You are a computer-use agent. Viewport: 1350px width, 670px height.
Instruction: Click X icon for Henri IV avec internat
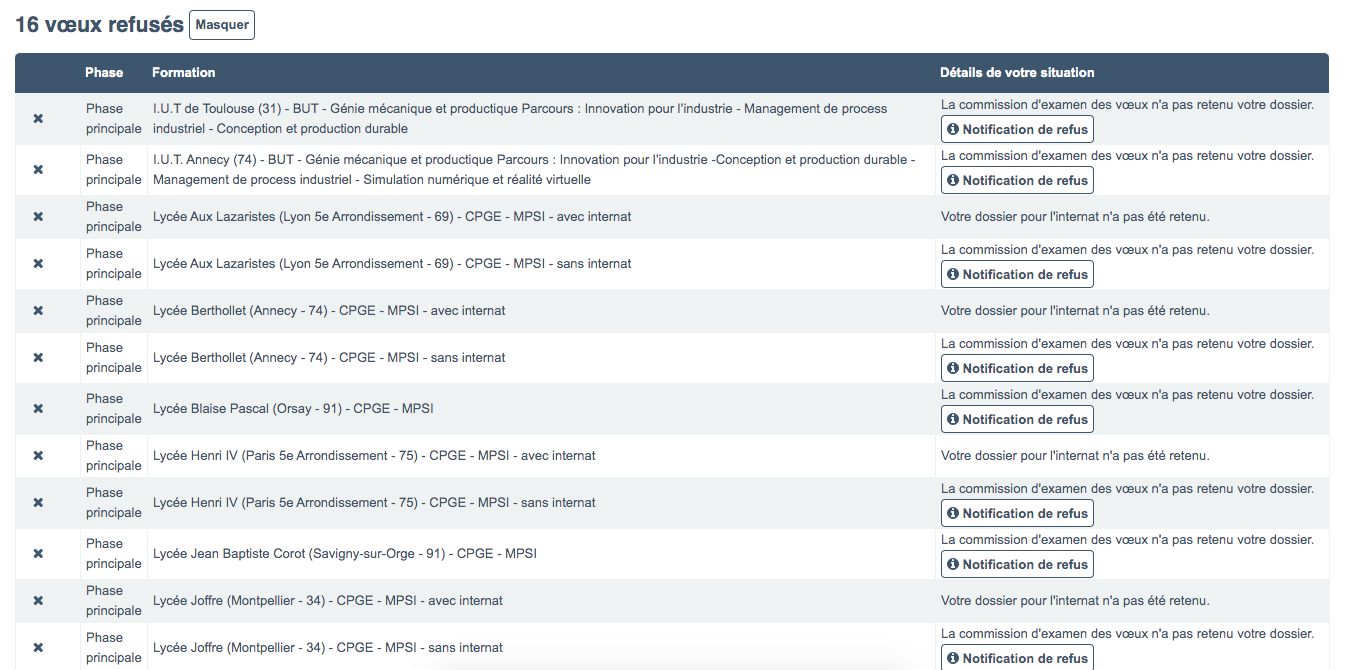tap(38, 456)
